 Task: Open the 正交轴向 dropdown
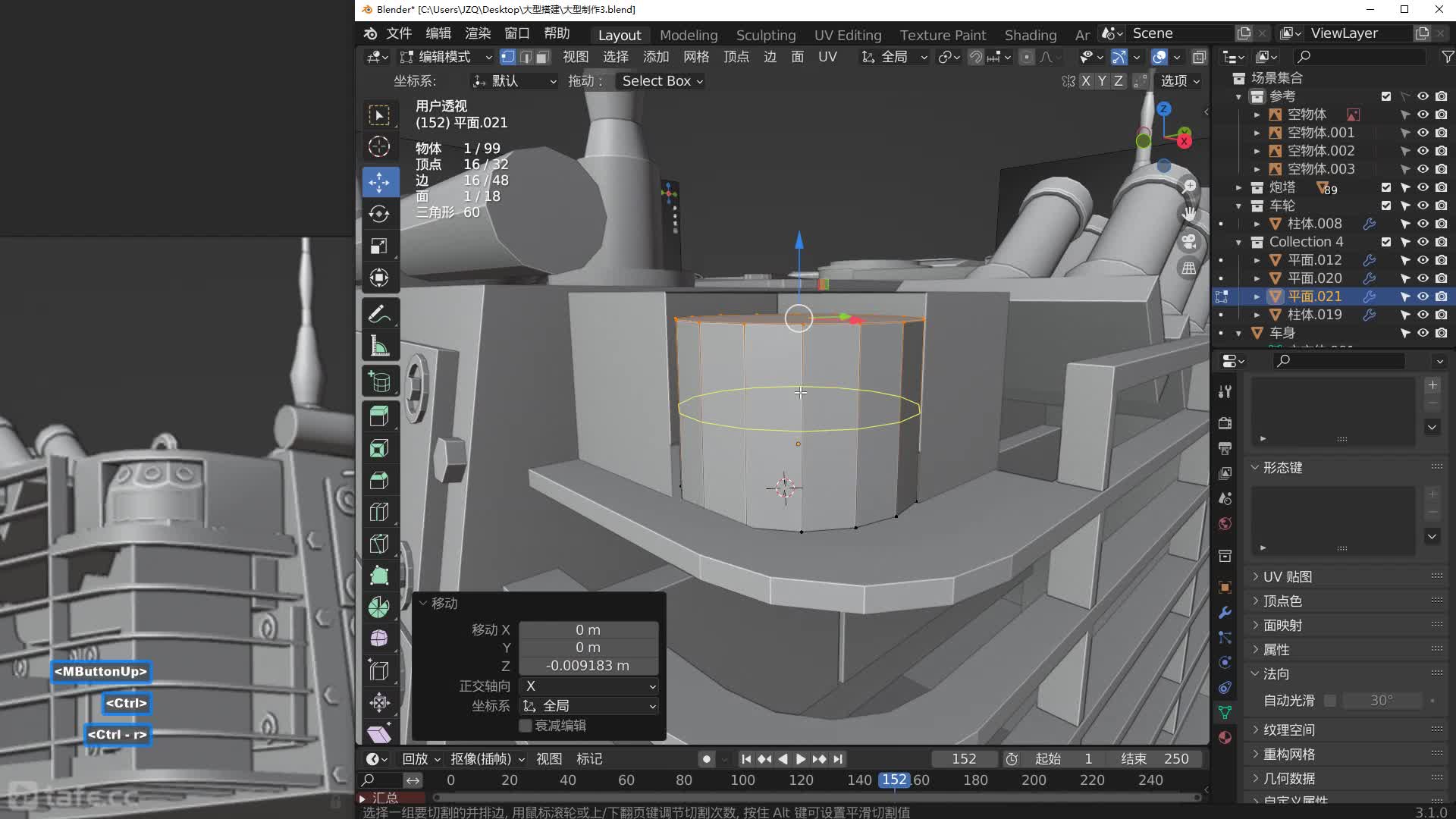(588, 686)
